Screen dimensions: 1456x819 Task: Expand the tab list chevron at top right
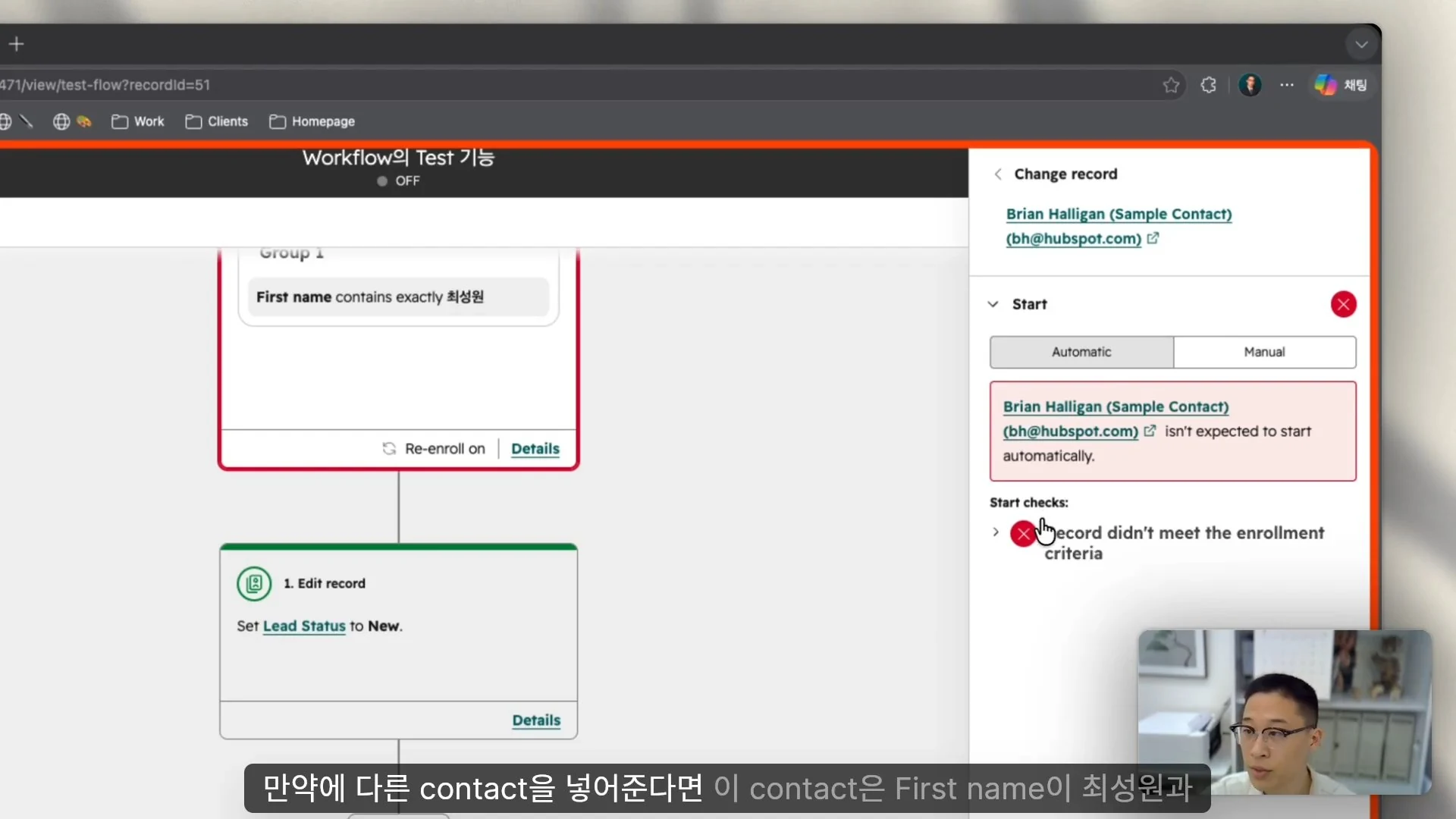1361,44
